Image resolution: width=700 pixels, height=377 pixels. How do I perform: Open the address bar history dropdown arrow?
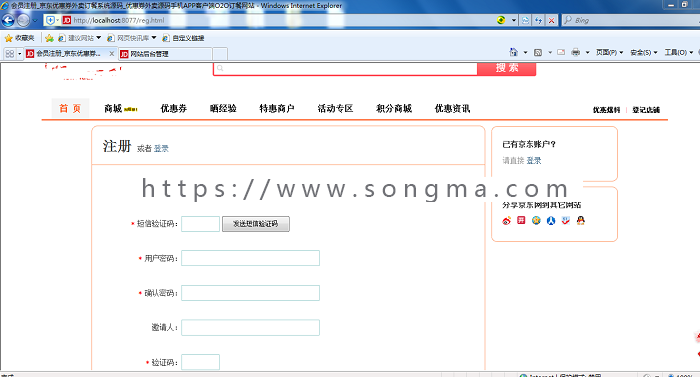point(513,20)
